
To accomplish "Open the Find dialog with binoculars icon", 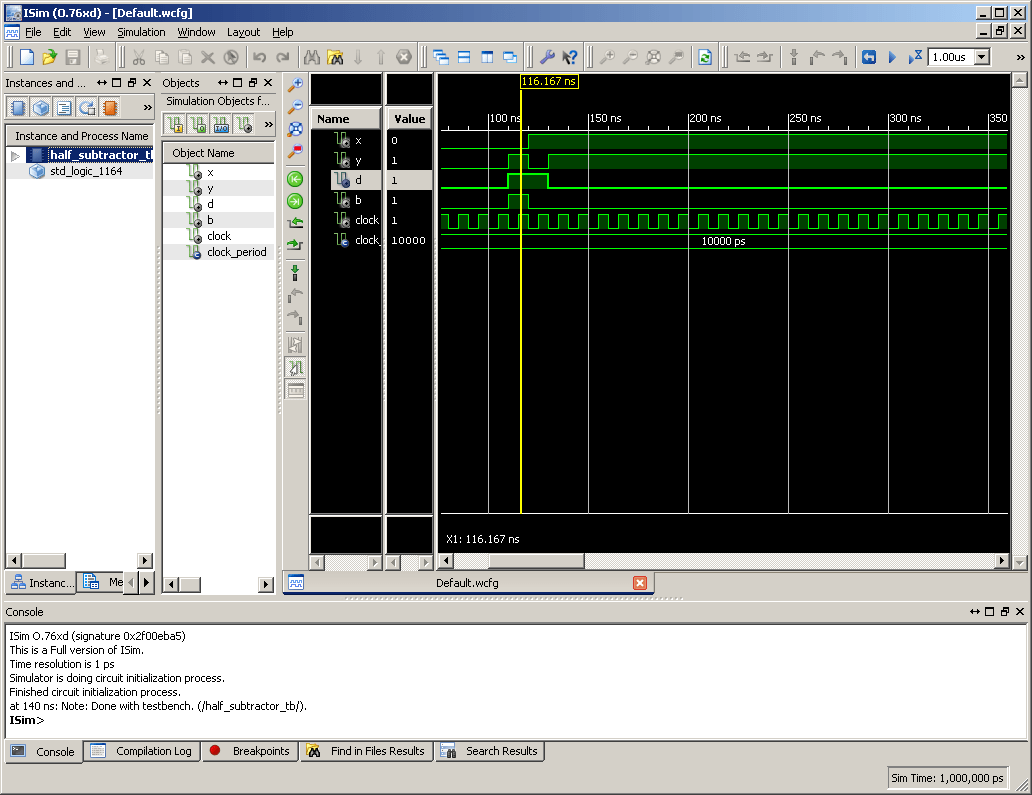I will pyautogui.click(x=313, y=57).
